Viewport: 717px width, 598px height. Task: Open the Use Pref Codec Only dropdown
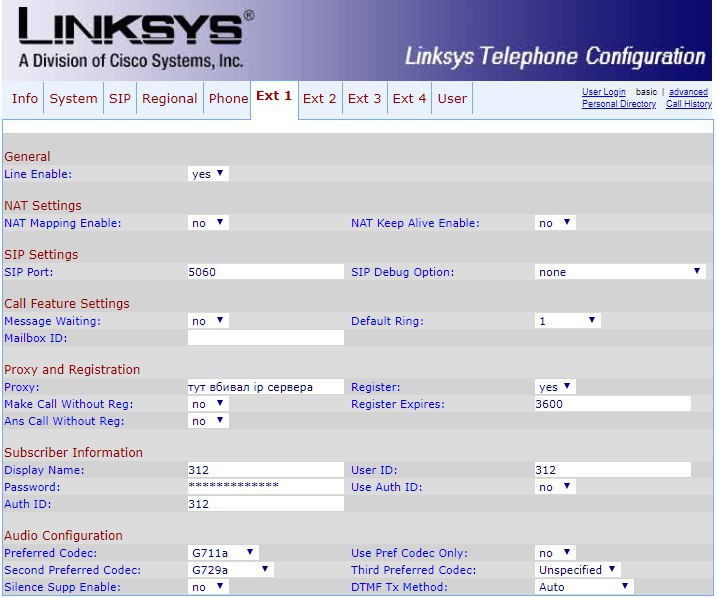tap(555, 553)
